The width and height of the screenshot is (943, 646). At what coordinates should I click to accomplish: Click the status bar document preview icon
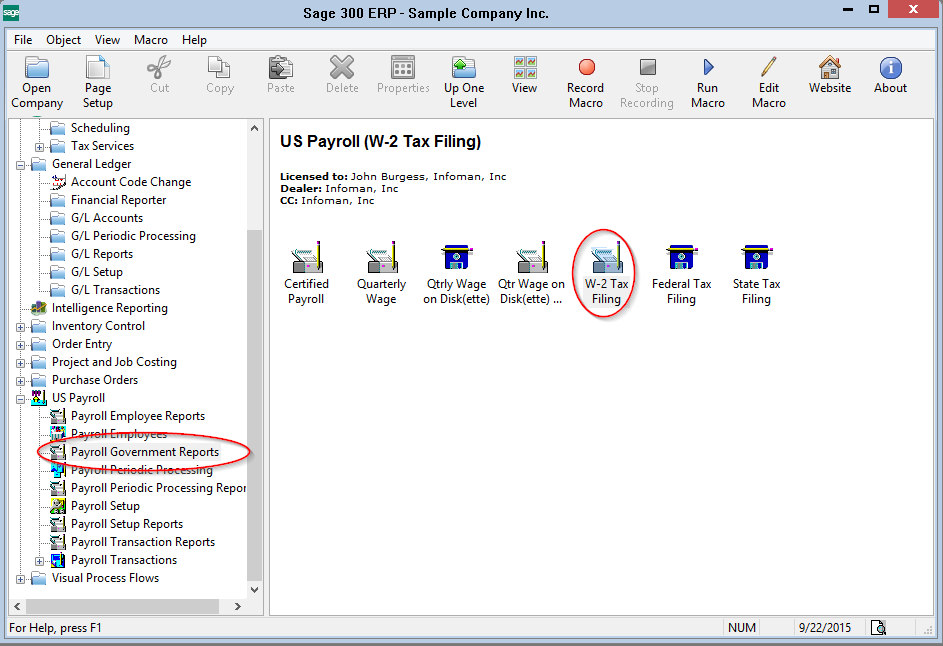click(878, 627)
